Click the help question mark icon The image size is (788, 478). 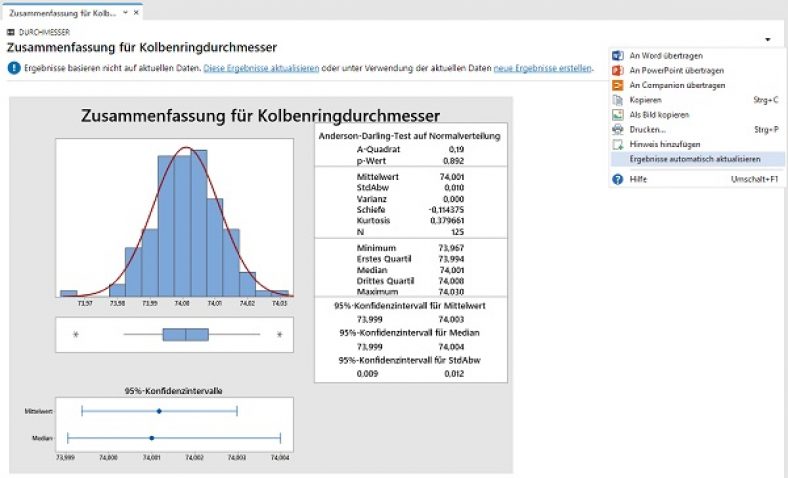click(617, 179)
